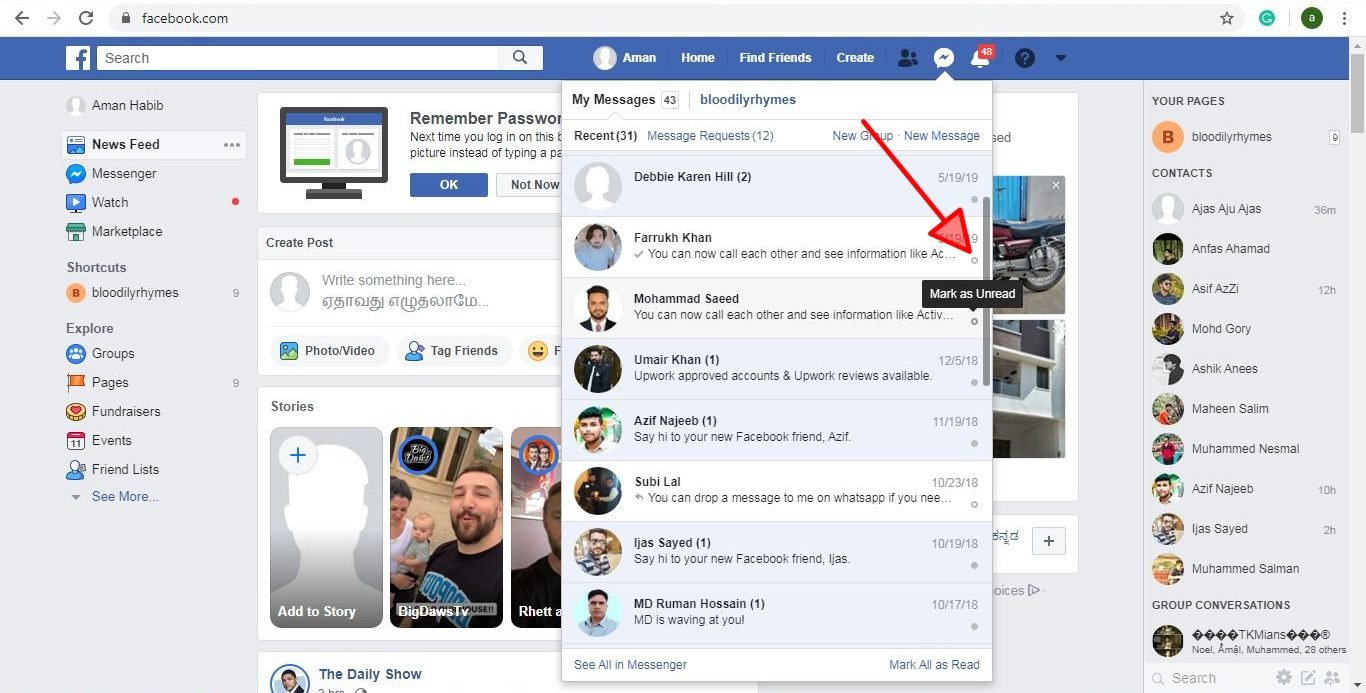Expand See More in Explore
The image size is (1366, 693).
tap(125, 497)
